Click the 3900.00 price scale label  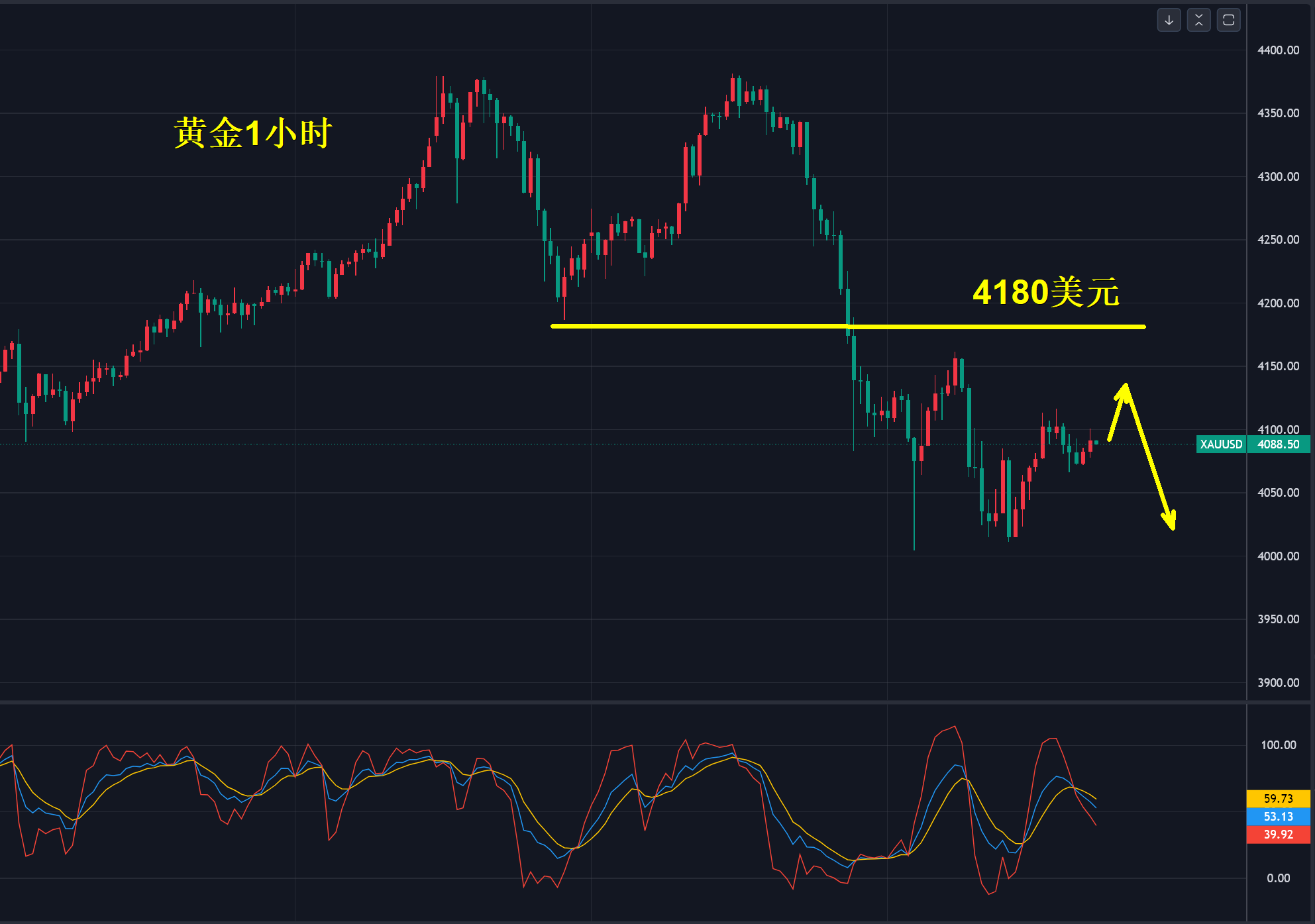coord(1278,683)
